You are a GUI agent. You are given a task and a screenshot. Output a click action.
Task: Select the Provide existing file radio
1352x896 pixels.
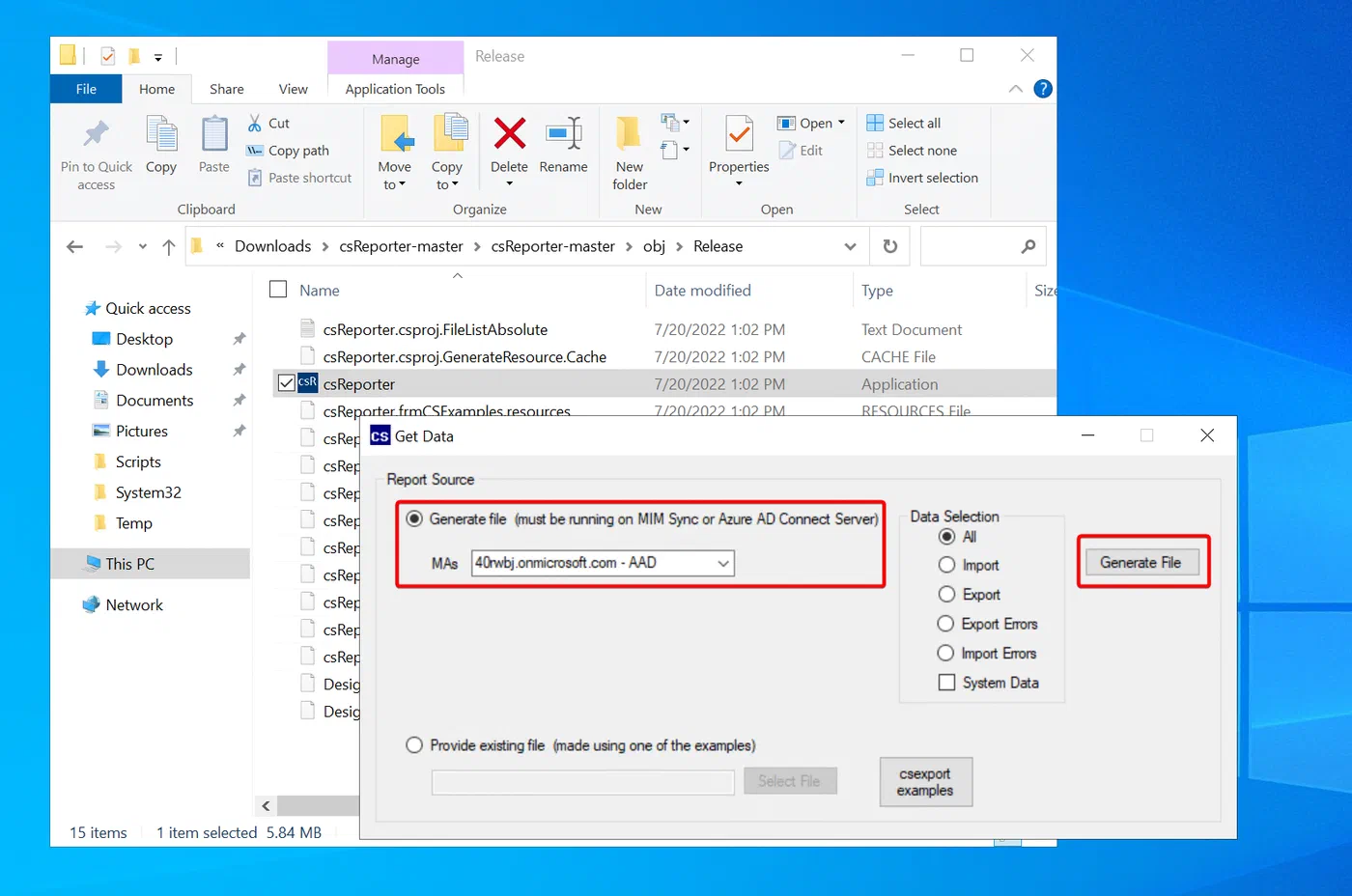(x=414, y=745)
